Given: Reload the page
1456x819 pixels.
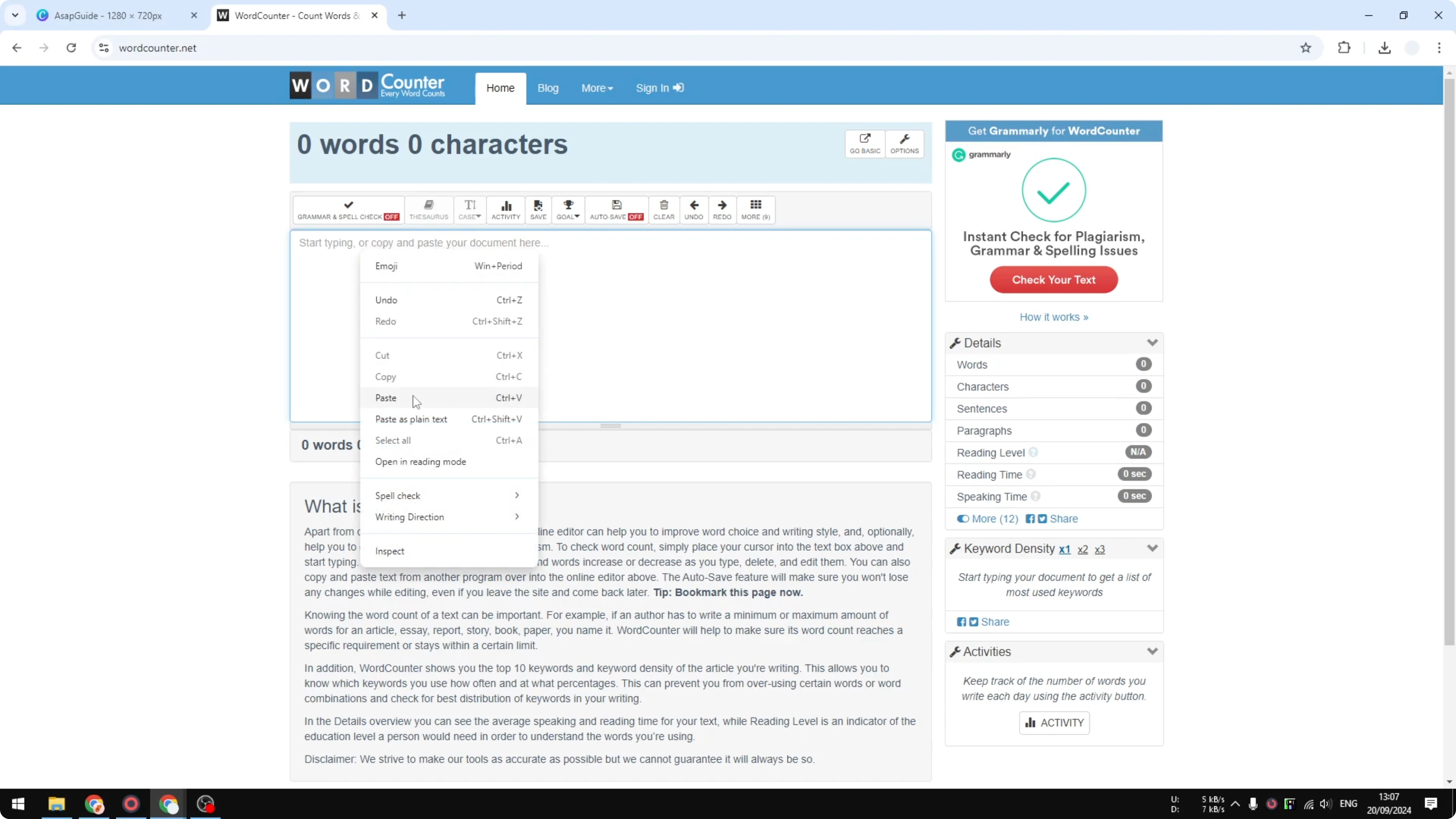Looking at the screenshot, I should (71, 48).
